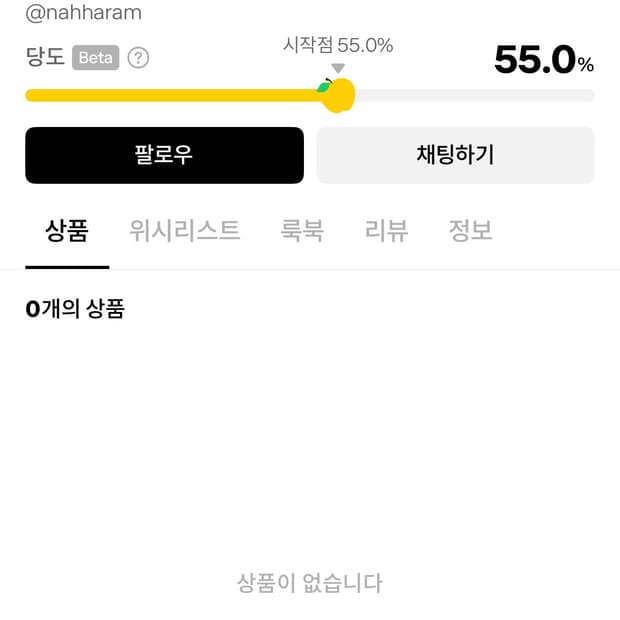Tap the 시작점 55.0% label
The image size is (620, 620).
(x=338, y=45)
